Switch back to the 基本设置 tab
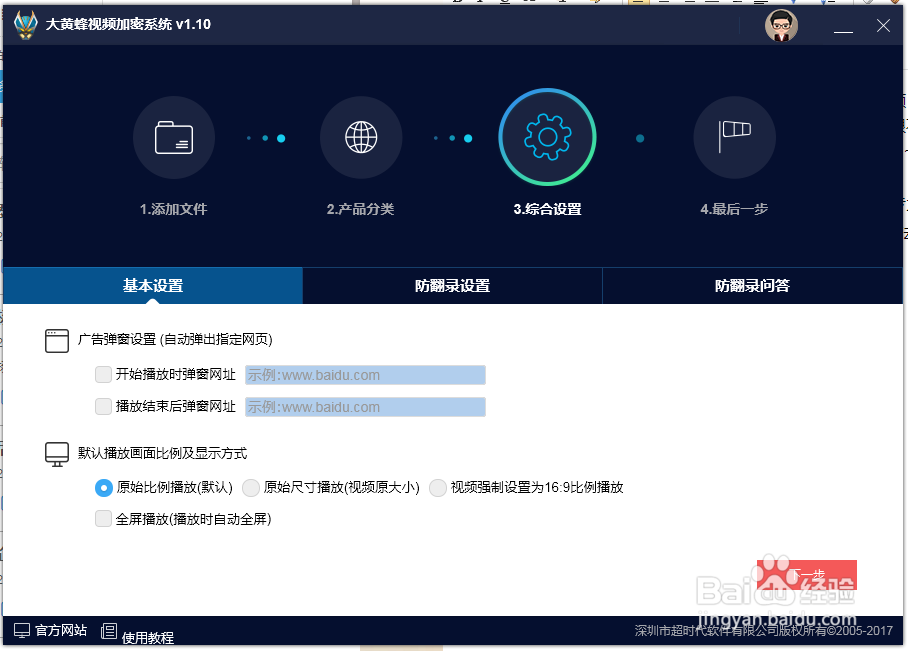 pos(151,285)
